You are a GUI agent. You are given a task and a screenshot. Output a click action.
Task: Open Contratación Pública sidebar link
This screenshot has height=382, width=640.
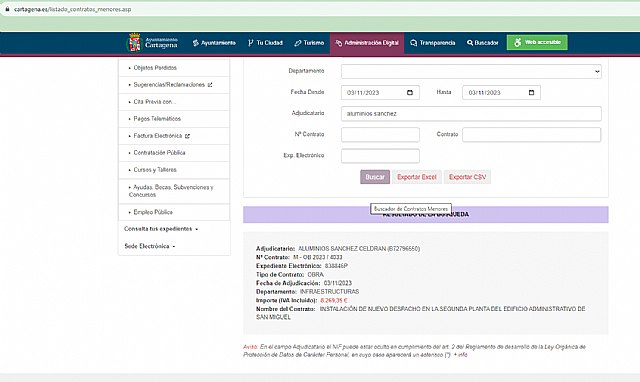point(159,153)
